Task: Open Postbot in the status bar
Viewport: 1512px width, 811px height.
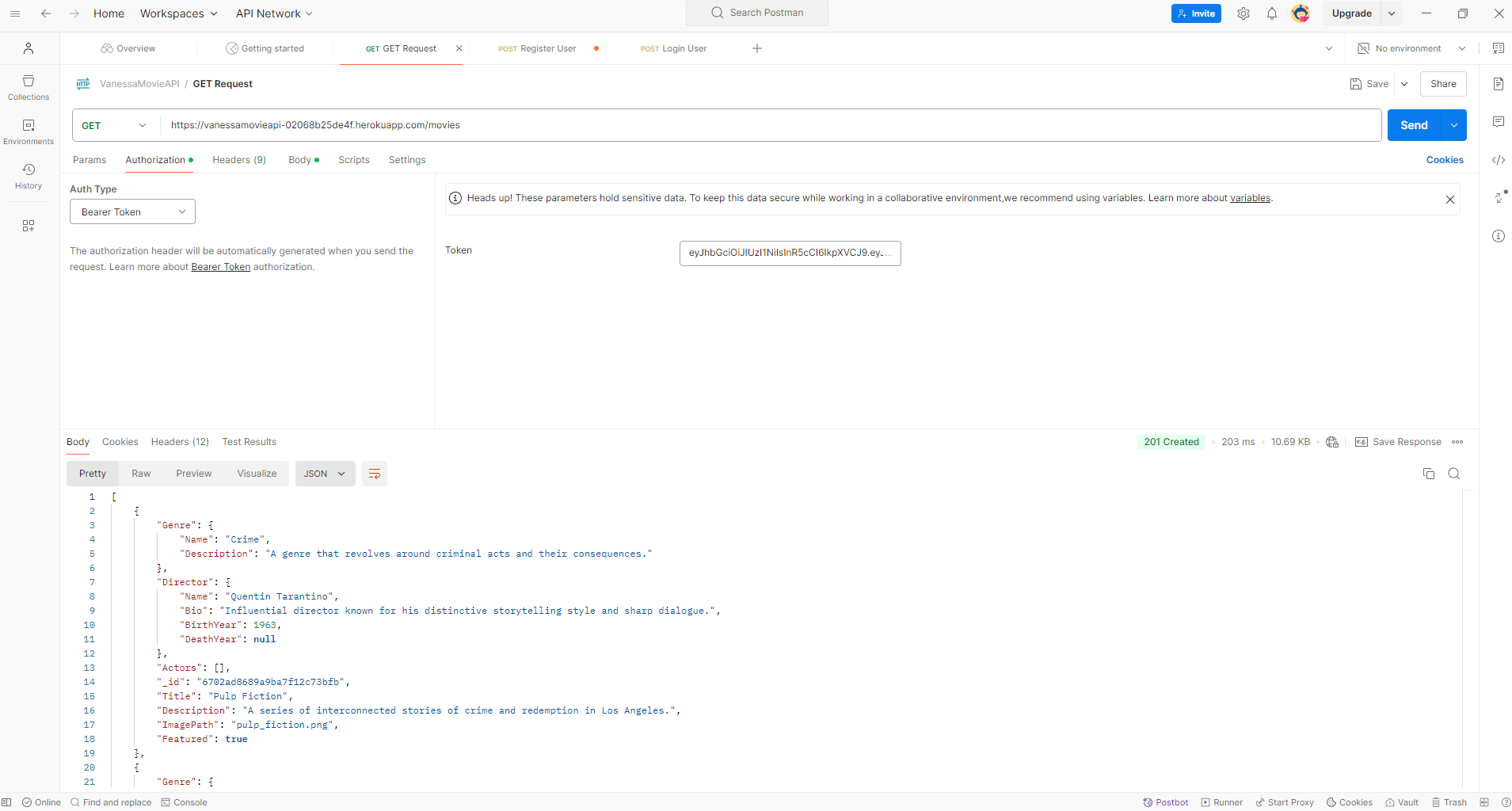Action: point(1166,802)
